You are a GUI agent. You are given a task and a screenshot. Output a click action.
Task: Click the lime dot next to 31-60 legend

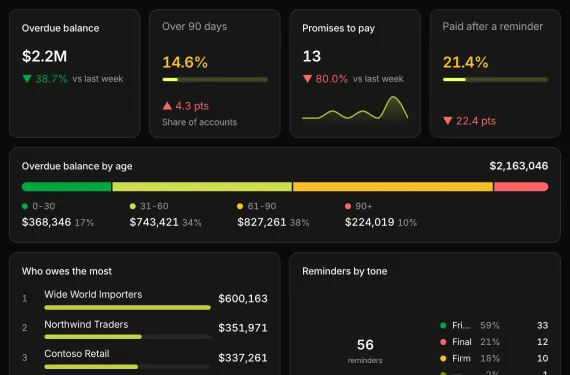pyautogui.click(x=133, y=206)
